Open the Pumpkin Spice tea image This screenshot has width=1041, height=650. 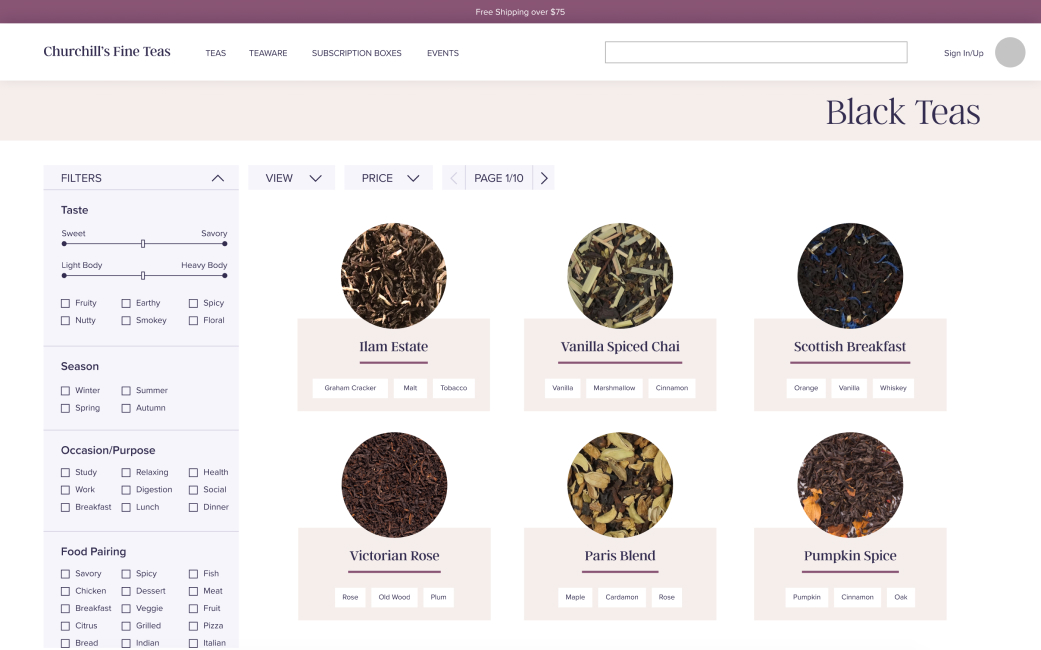click(x=850, y=485)
